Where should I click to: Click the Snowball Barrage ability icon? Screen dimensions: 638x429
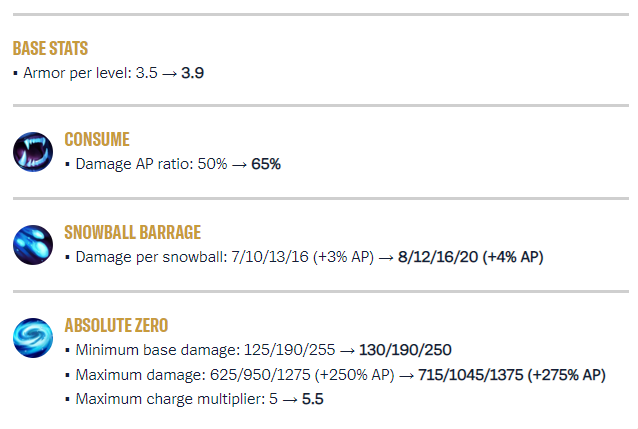(x=33, y=245)
